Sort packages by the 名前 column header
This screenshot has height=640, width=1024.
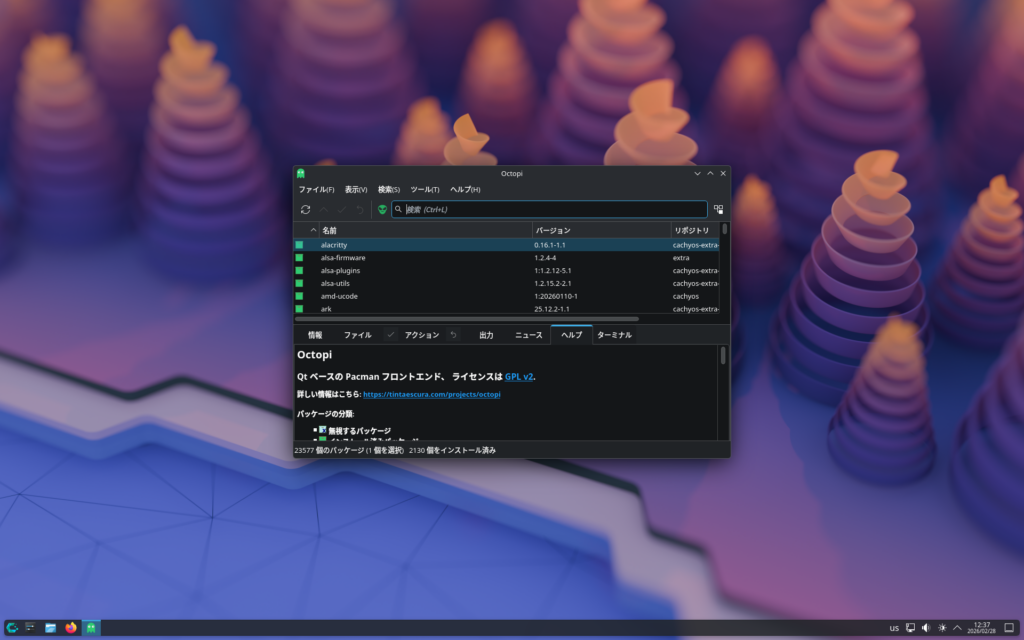tap(424, 230)
